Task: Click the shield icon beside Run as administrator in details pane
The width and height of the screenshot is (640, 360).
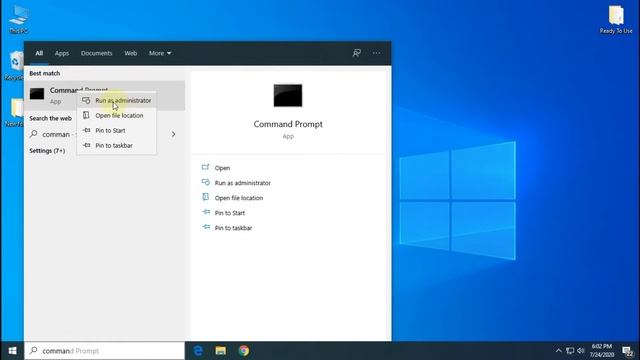Action: (206, 182)
